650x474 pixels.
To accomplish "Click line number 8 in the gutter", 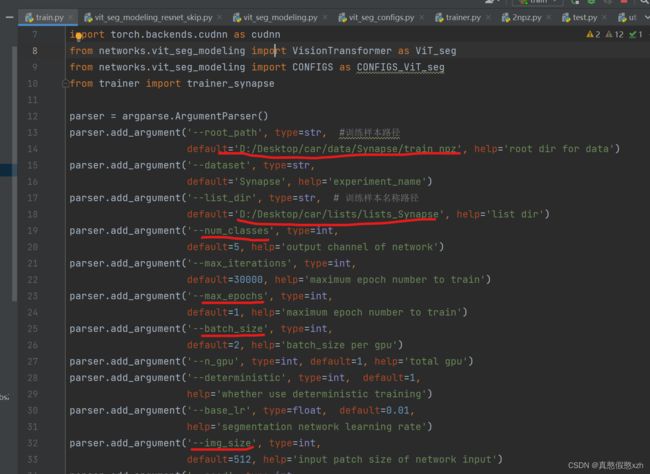I will coord(35,51).
